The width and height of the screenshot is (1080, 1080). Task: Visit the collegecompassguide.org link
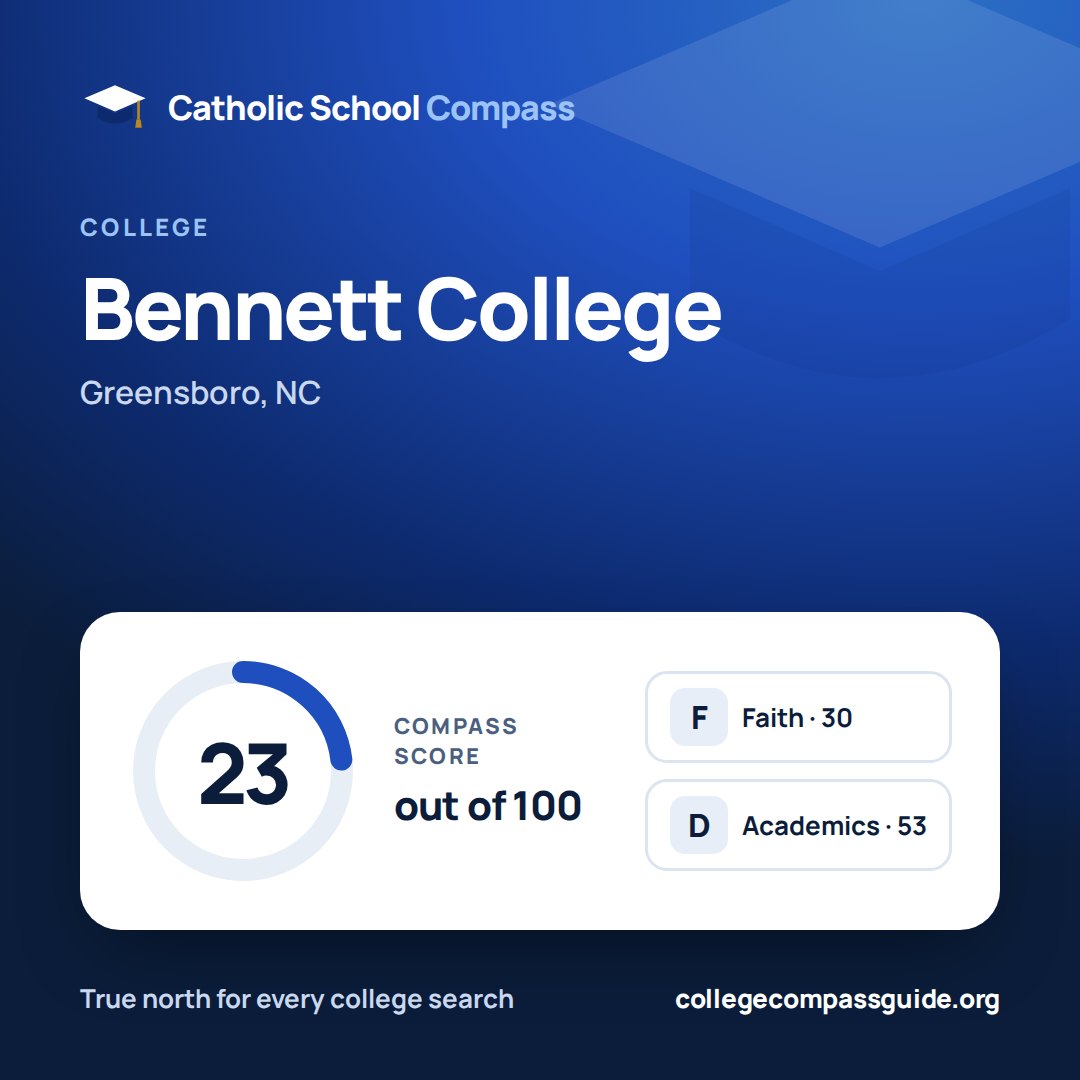click(x=837, y=1000)
